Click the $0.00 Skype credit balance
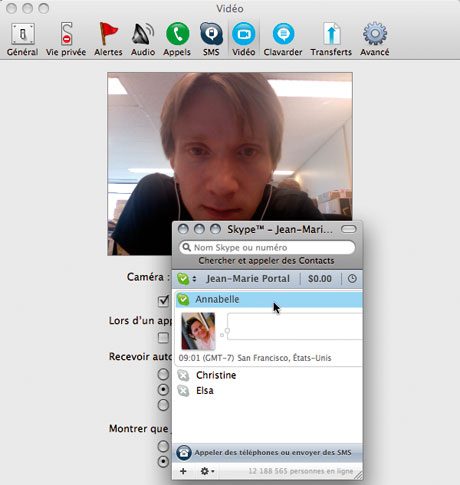This screenshot has height=485, width=460. tap(320, 279)
